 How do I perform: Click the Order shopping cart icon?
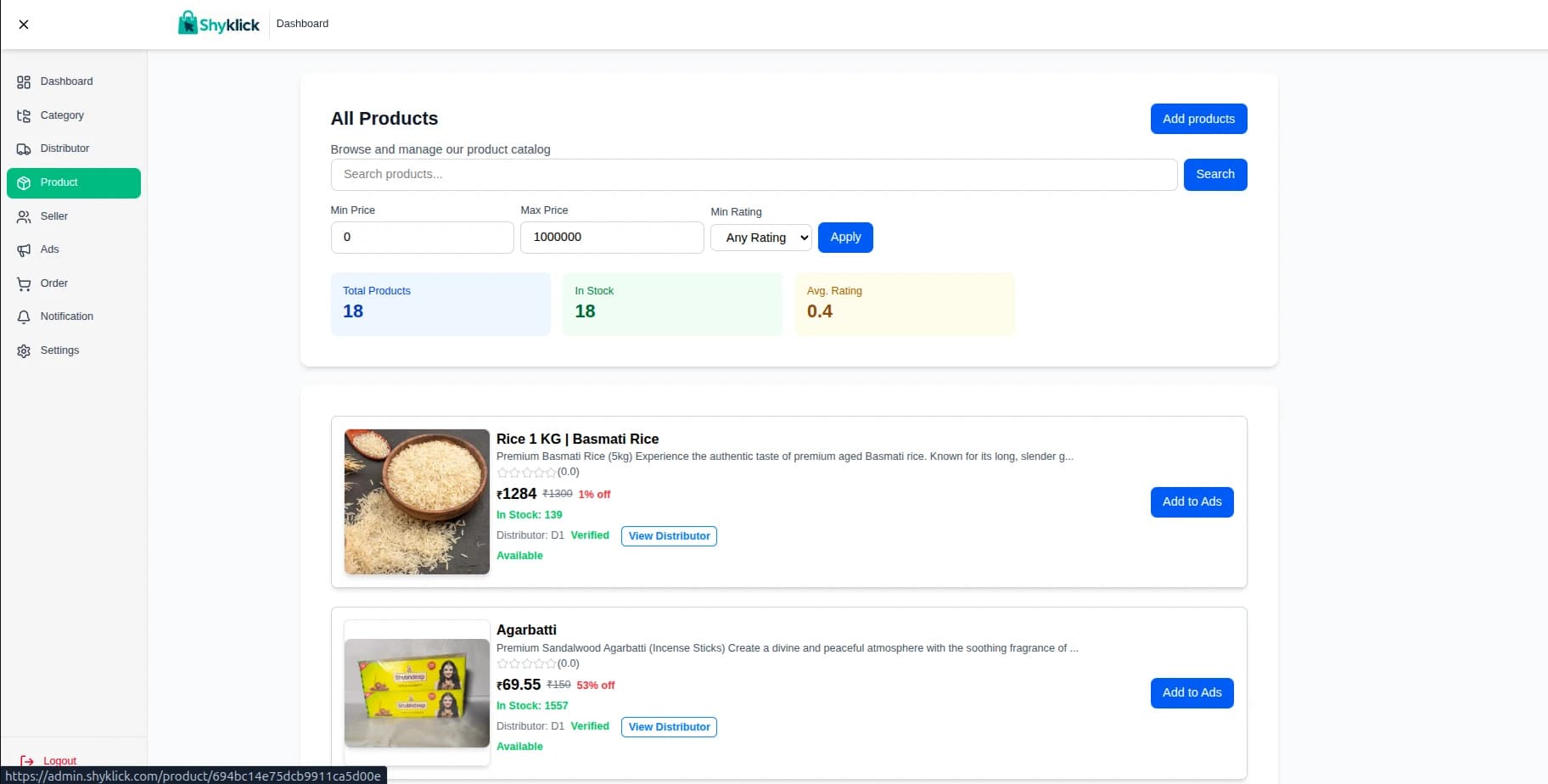point(24,284)
